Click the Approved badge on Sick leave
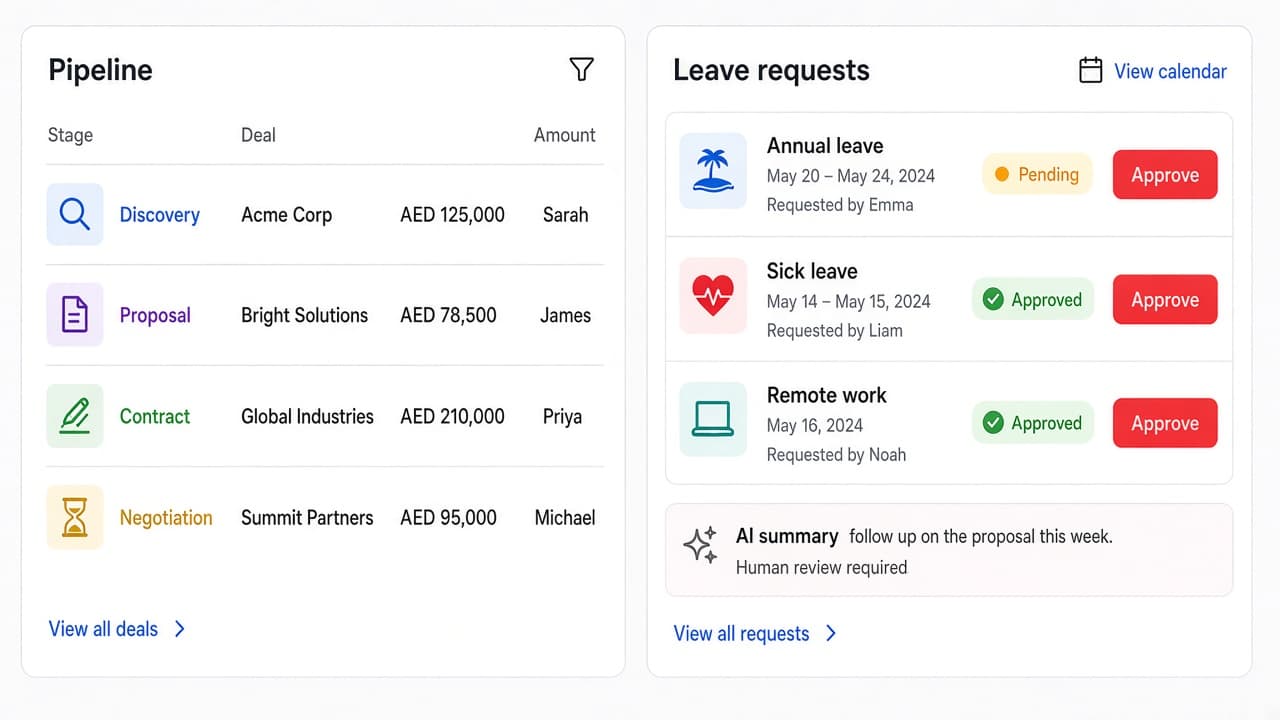The height and width of the screenshot is (720, 1280). [x=1033, y=299]
